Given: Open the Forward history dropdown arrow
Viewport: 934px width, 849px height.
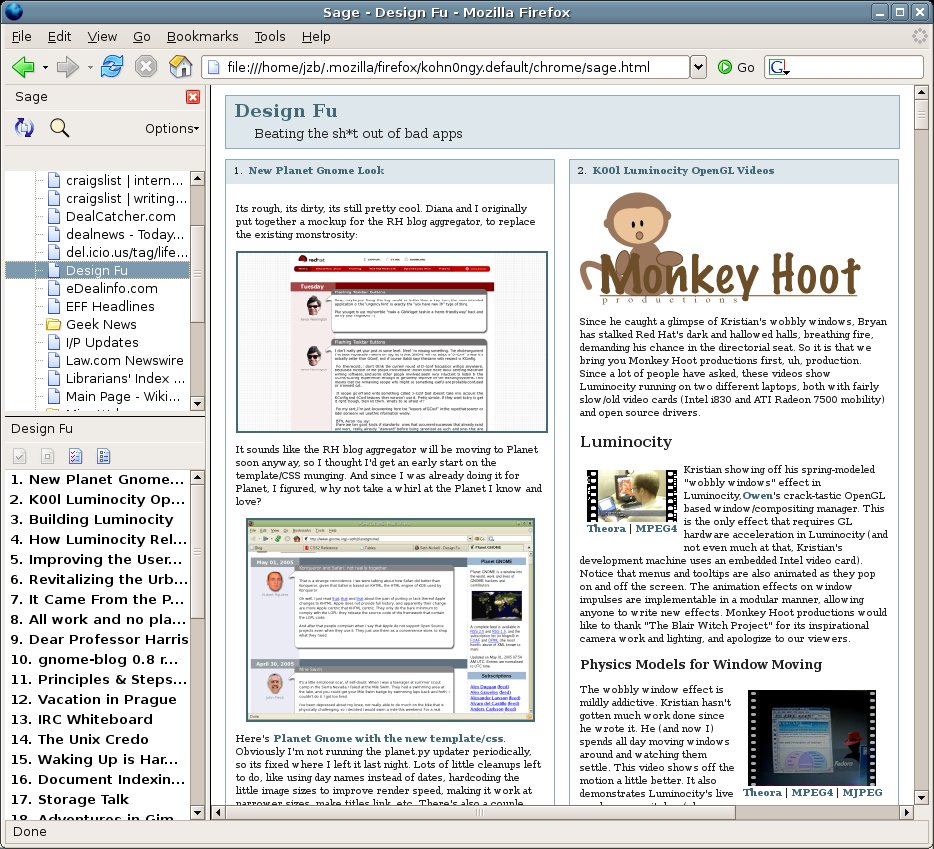Looking at the screenshot, I should (x=89, y=67).
